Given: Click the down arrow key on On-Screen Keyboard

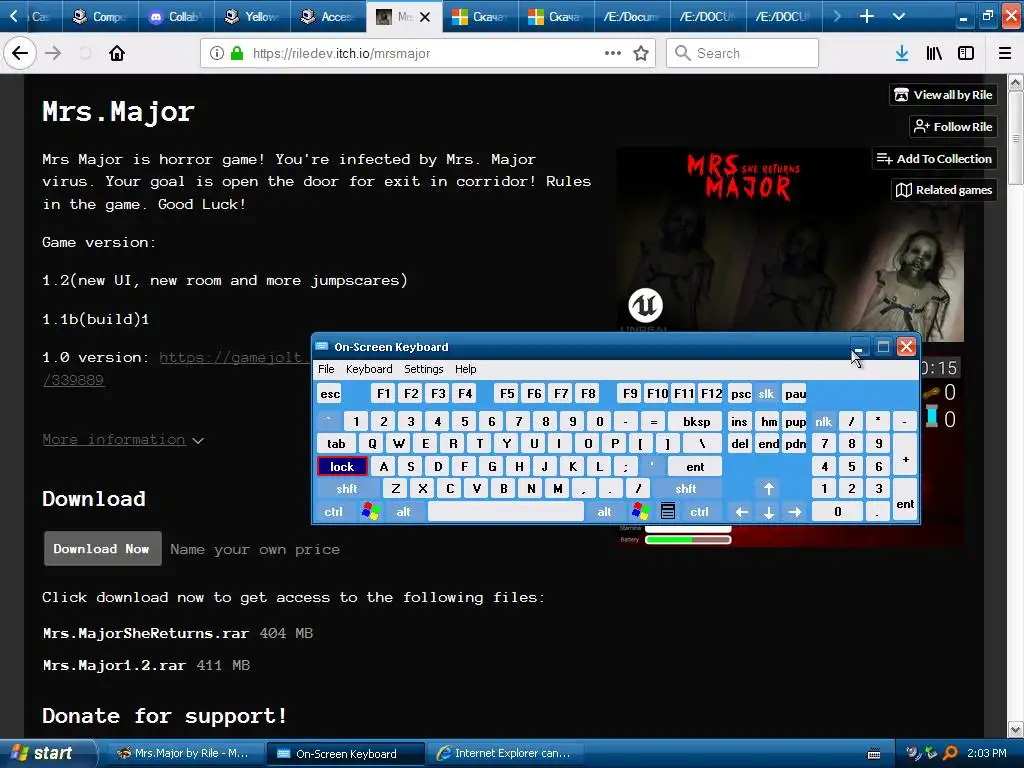Looking at the screenshot, I should (x=769, y=512).
